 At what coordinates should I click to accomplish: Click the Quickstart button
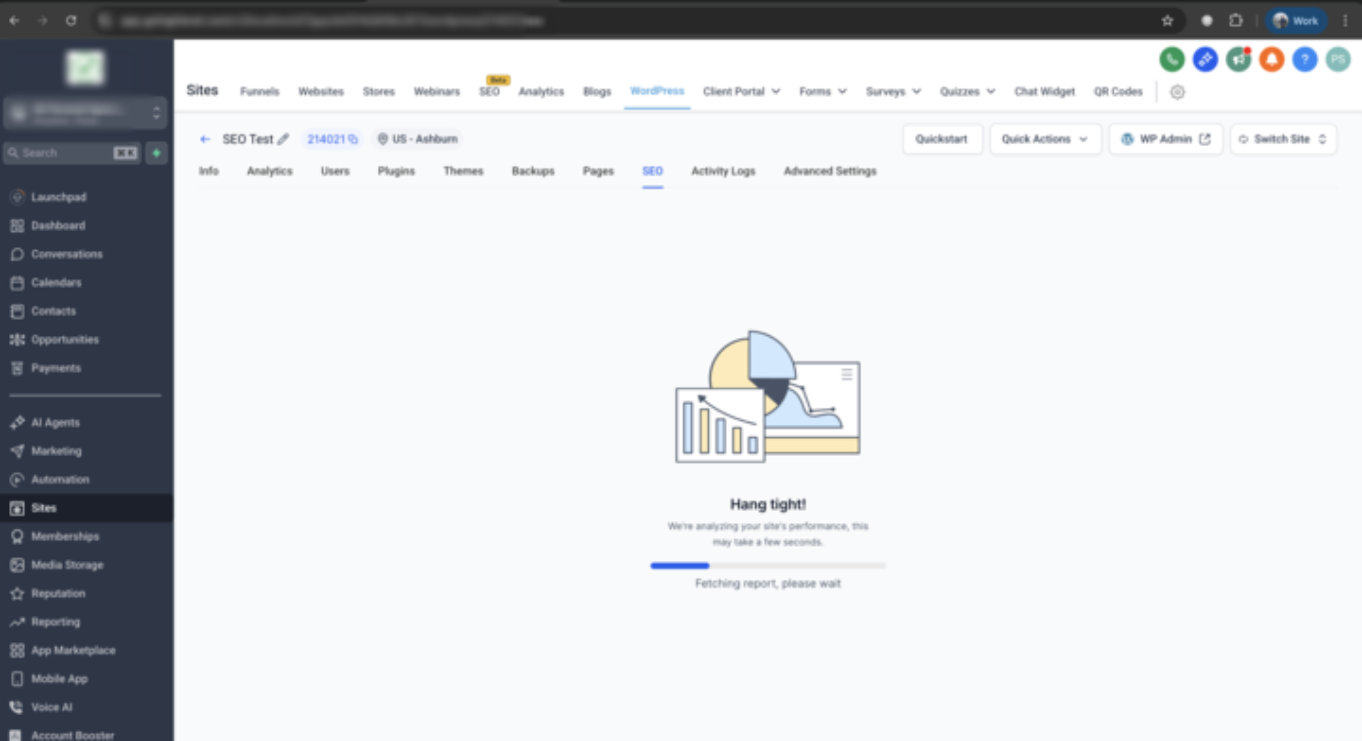pyautogui.click(x=942, y=139)
